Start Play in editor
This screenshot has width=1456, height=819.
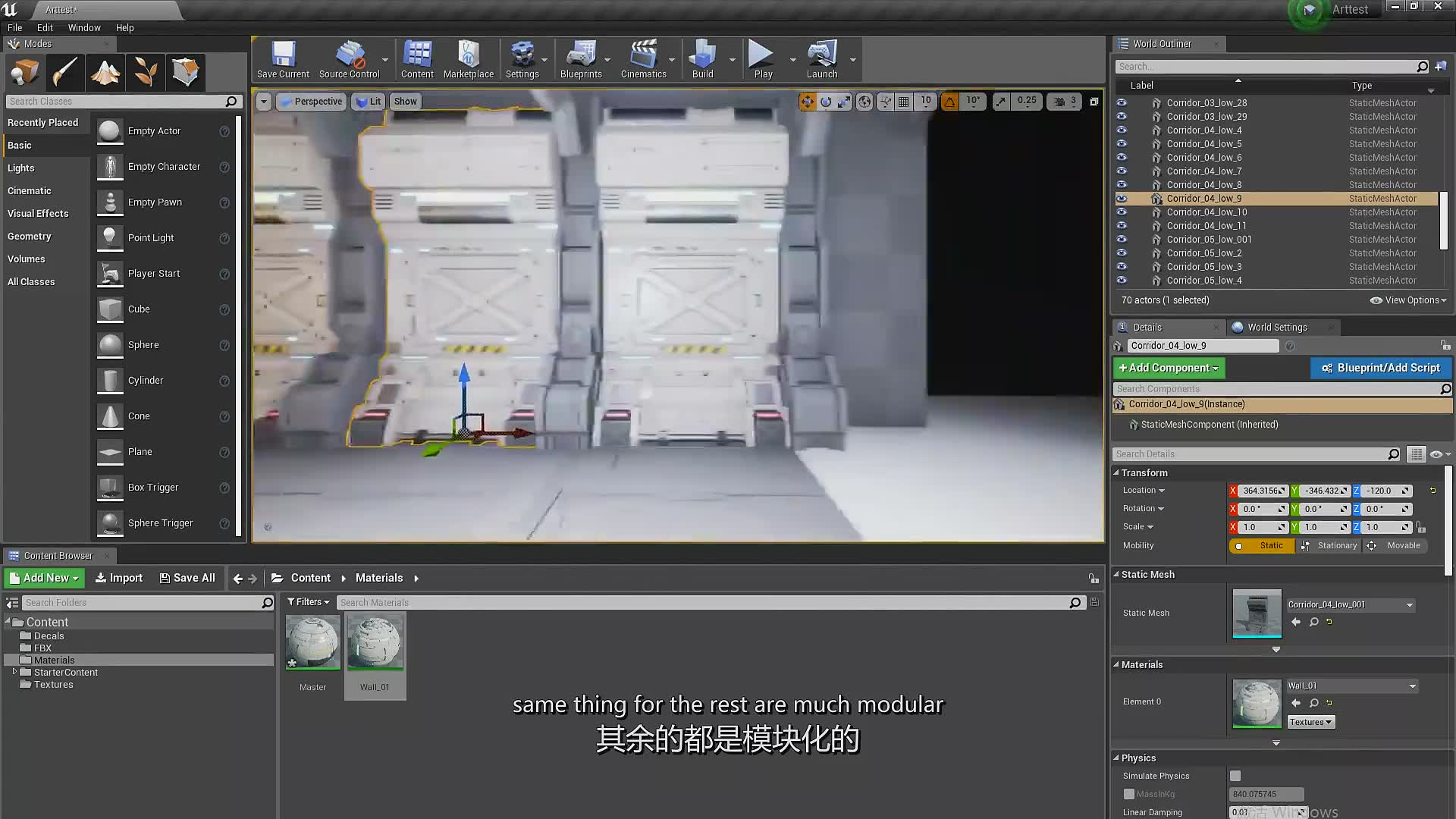click(x=762, y=59)
